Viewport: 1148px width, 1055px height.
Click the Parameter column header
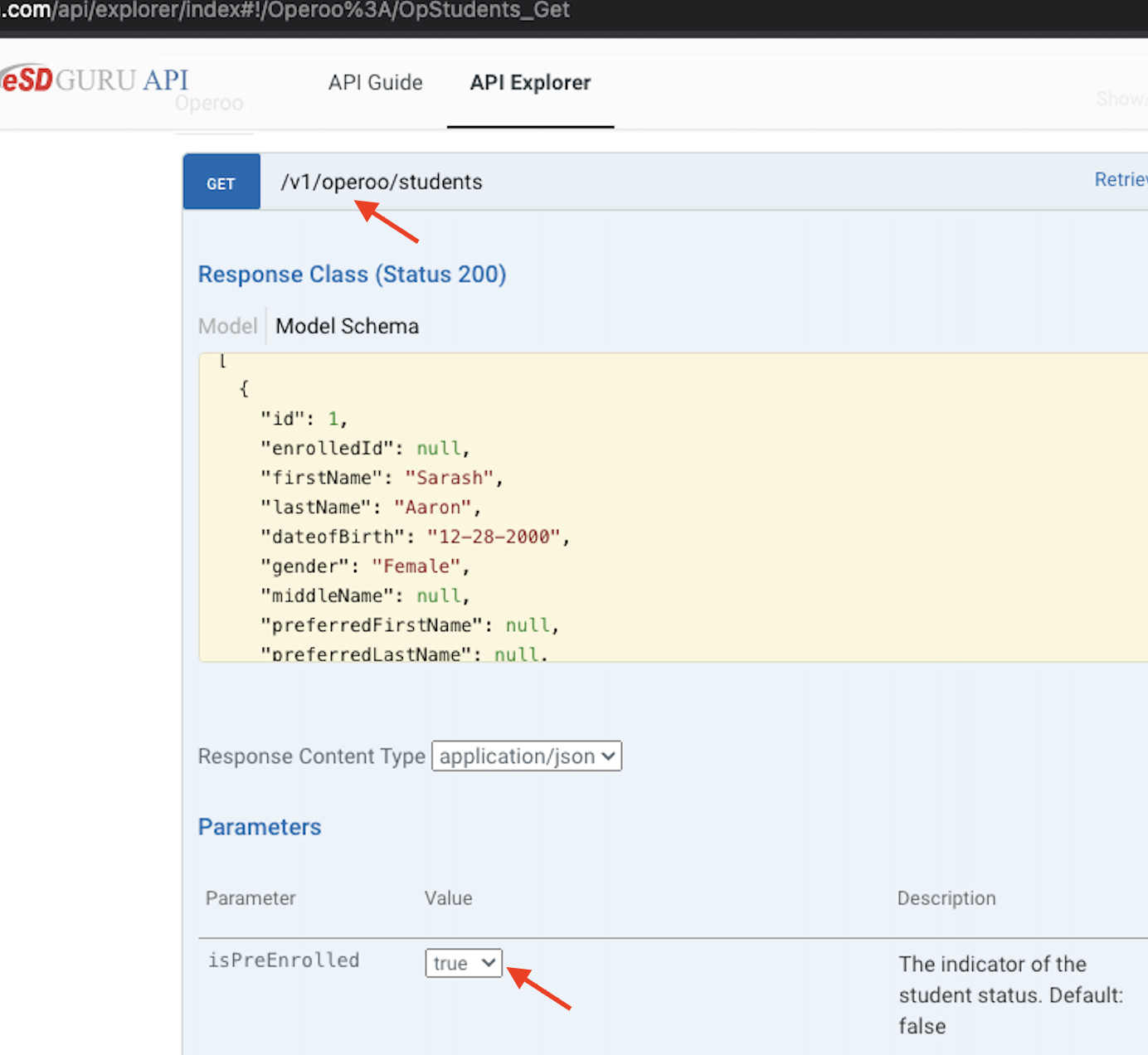point(251,898)
